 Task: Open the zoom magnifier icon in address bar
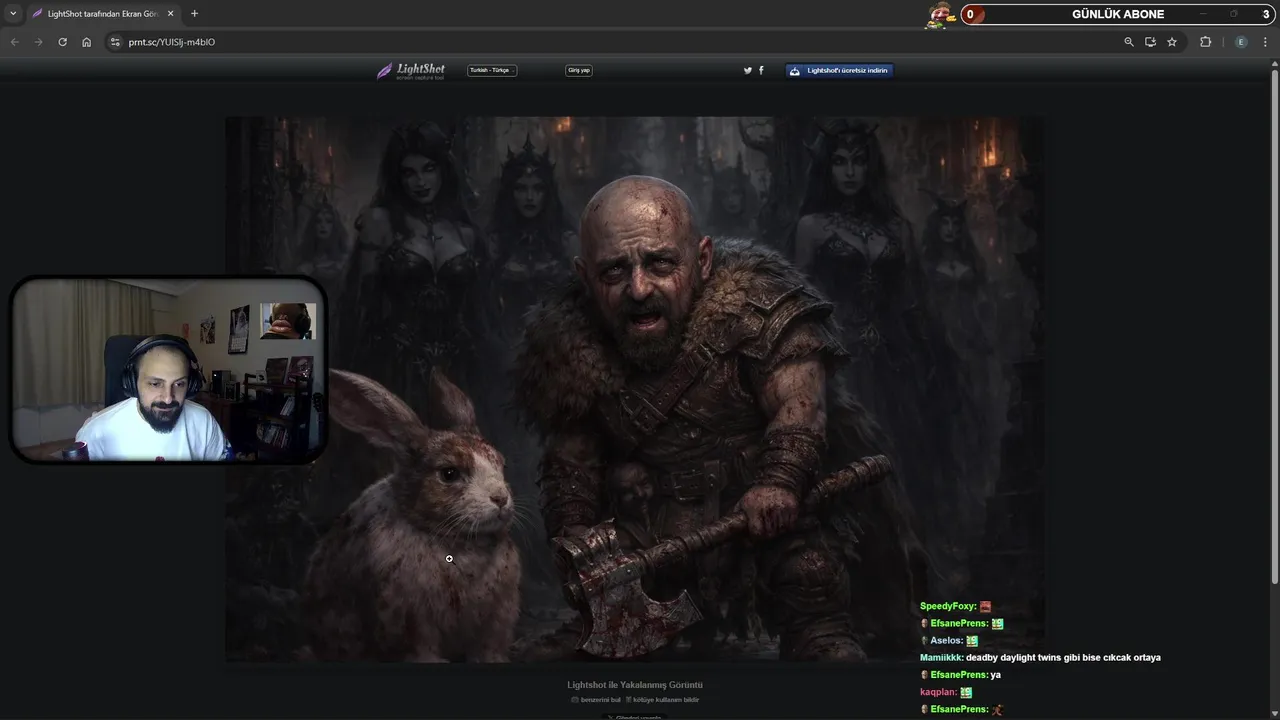pyautogui.click(x=1129, y=42)
